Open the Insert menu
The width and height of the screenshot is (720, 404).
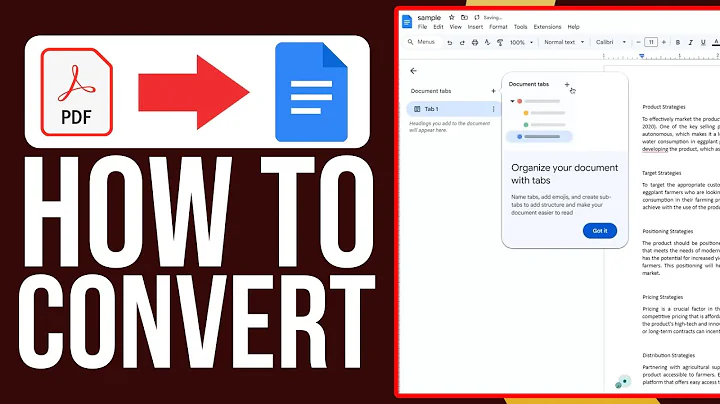[475, 27]
